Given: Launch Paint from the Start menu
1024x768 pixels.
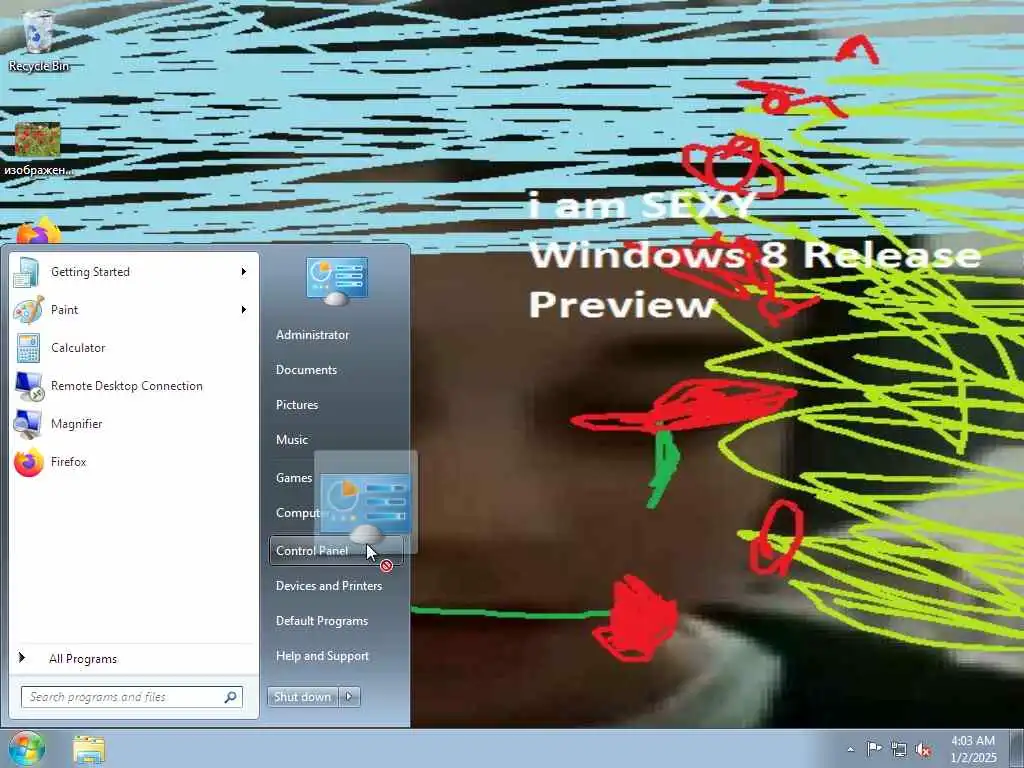Looking at the screenshot, I should click(134, 310).
